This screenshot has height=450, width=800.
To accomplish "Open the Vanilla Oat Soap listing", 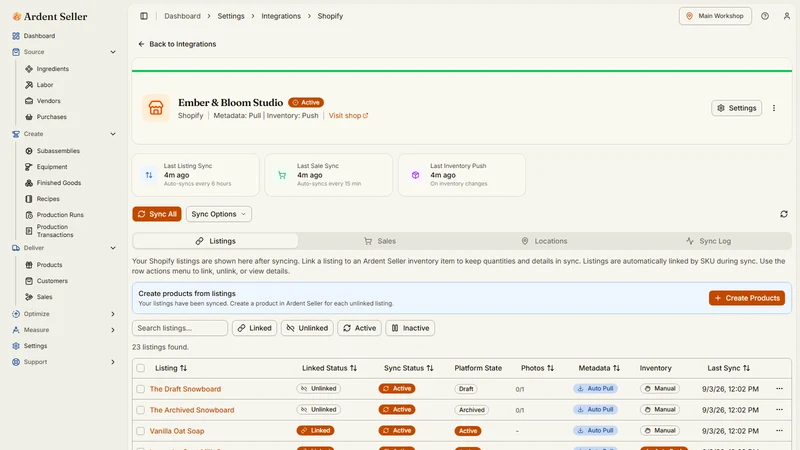I will (177, 431).
